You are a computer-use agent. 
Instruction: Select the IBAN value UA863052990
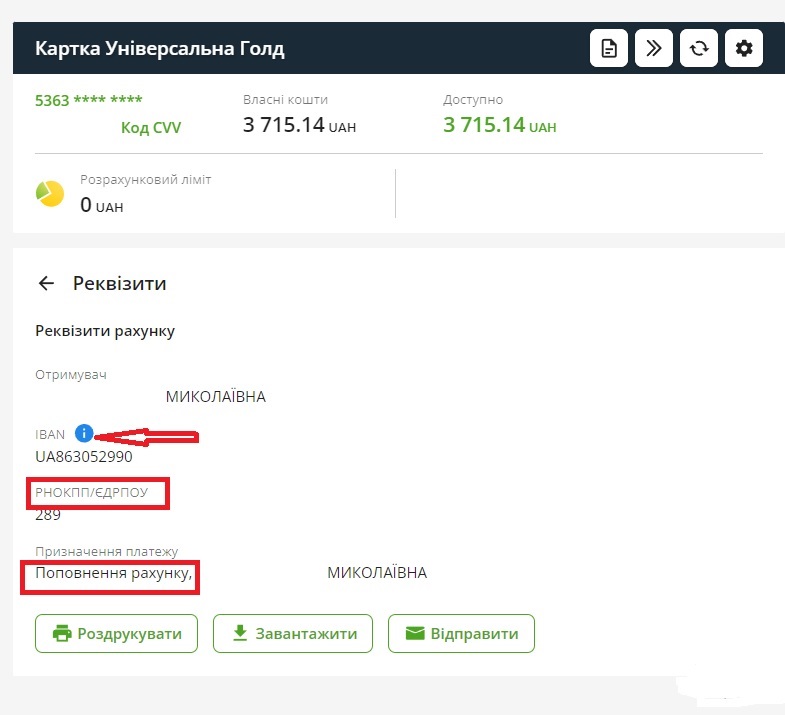84,456
